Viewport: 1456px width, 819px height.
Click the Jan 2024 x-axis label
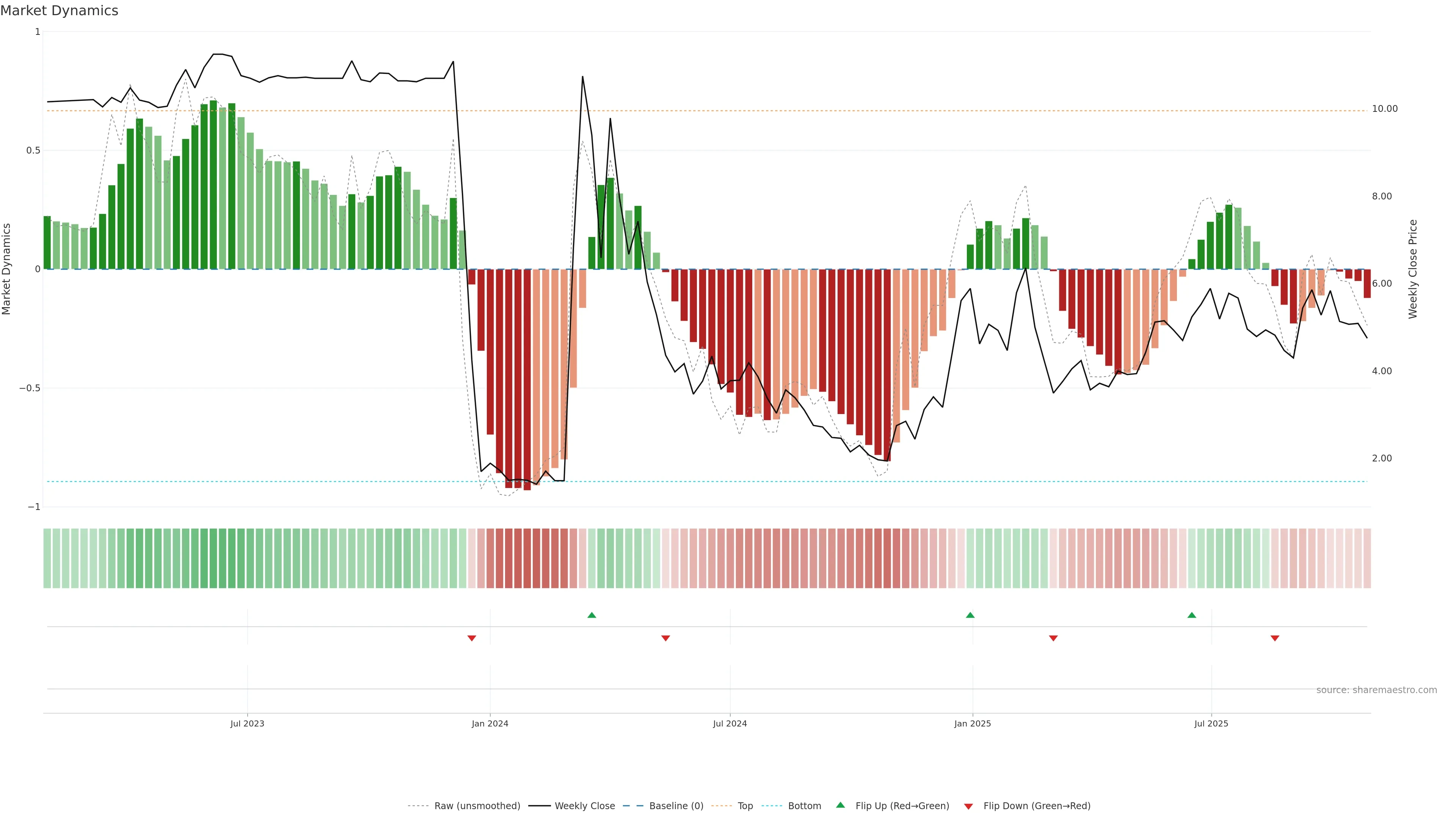click(x=490, y=723)
